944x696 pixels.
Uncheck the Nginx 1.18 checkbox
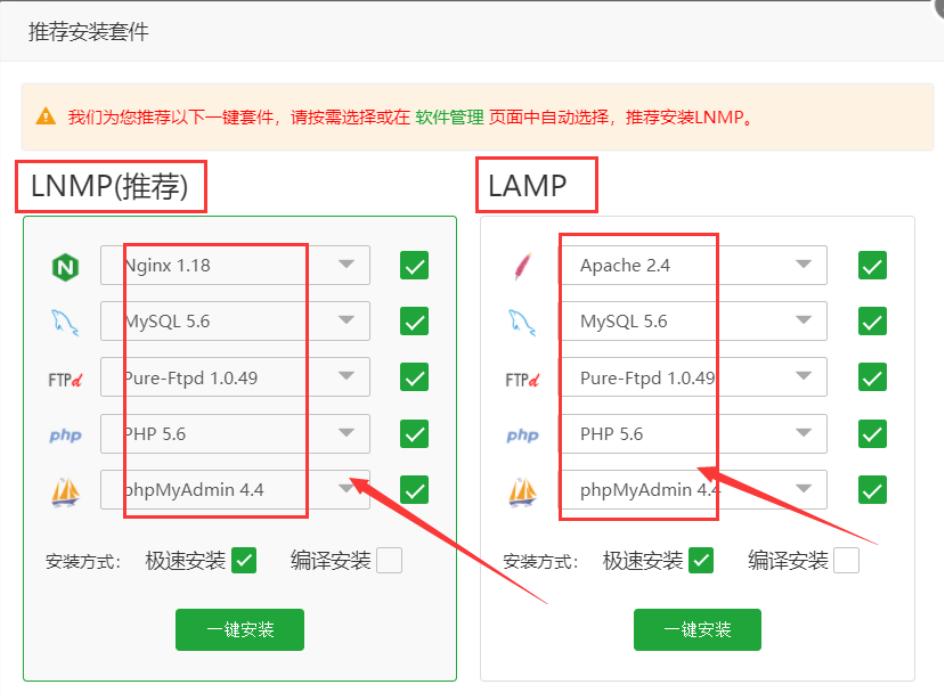414,266
